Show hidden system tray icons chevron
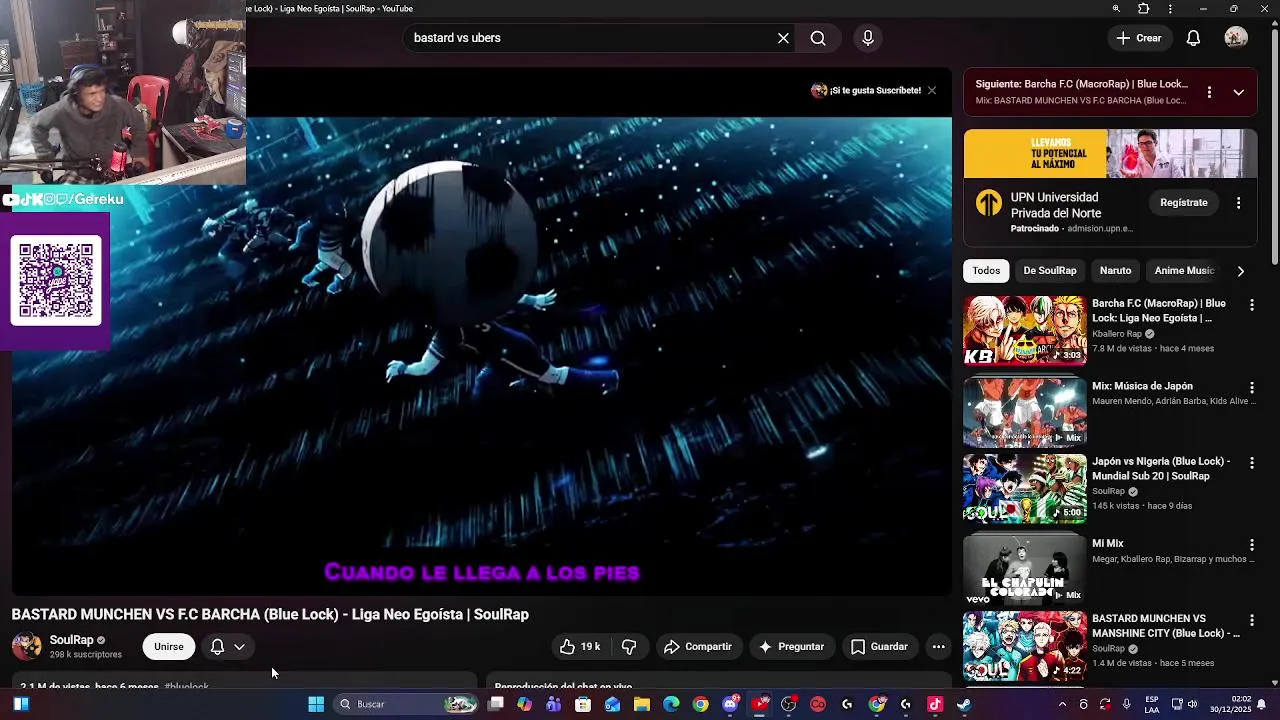Screen dimensions: 1280x720 pos(1062,704)
